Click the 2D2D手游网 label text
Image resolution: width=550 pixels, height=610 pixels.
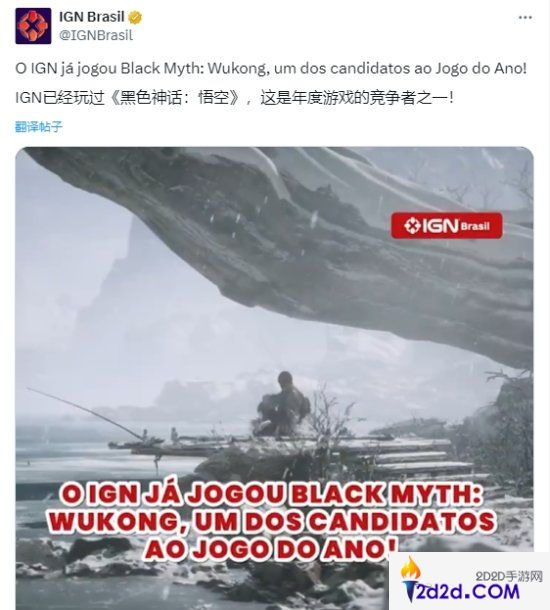pos(509,576)
